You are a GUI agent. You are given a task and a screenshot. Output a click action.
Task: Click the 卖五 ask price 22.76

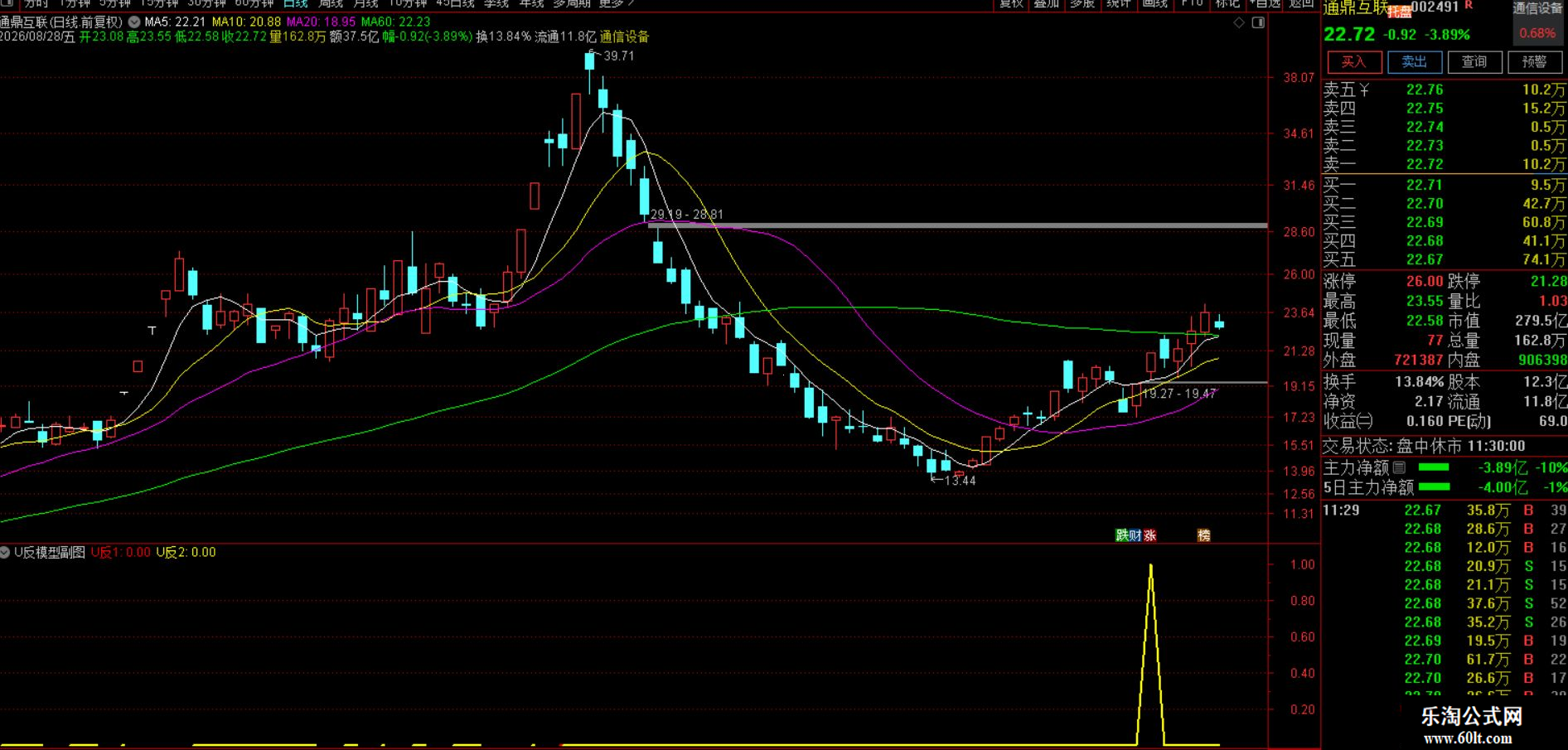coord(1425,90)
